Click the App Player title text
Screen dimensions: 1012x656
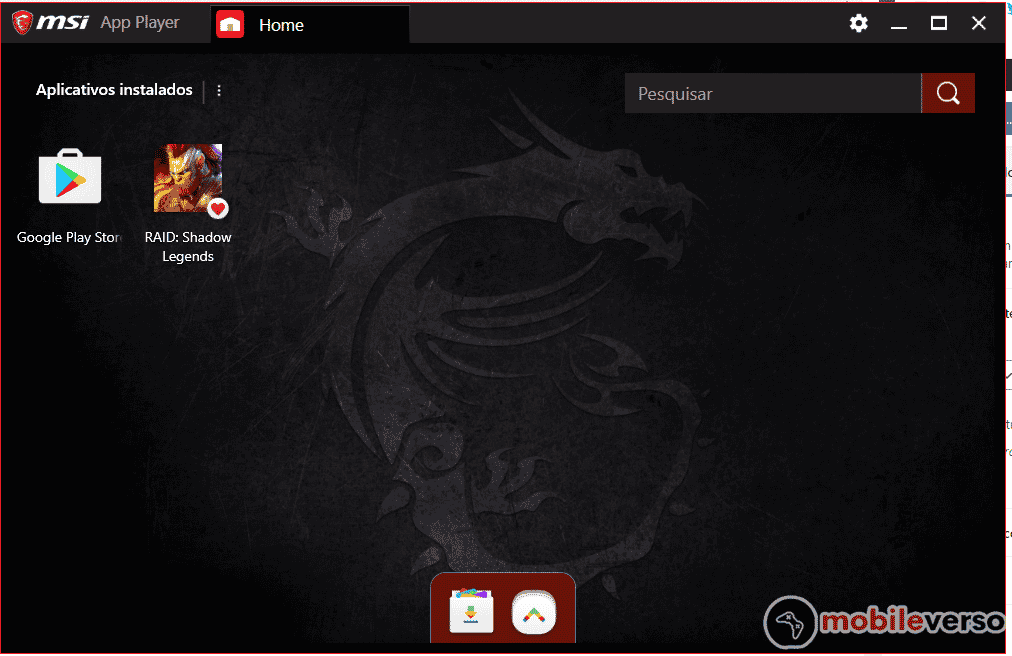point(140,23)
